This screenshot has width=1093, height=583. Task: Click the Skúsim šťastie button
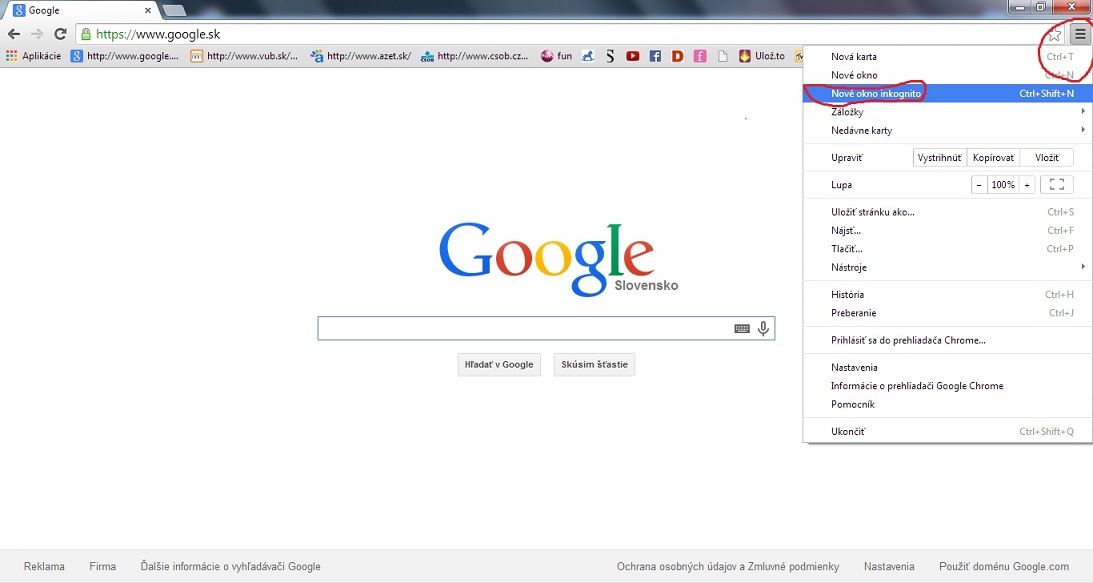pos(594,365)
